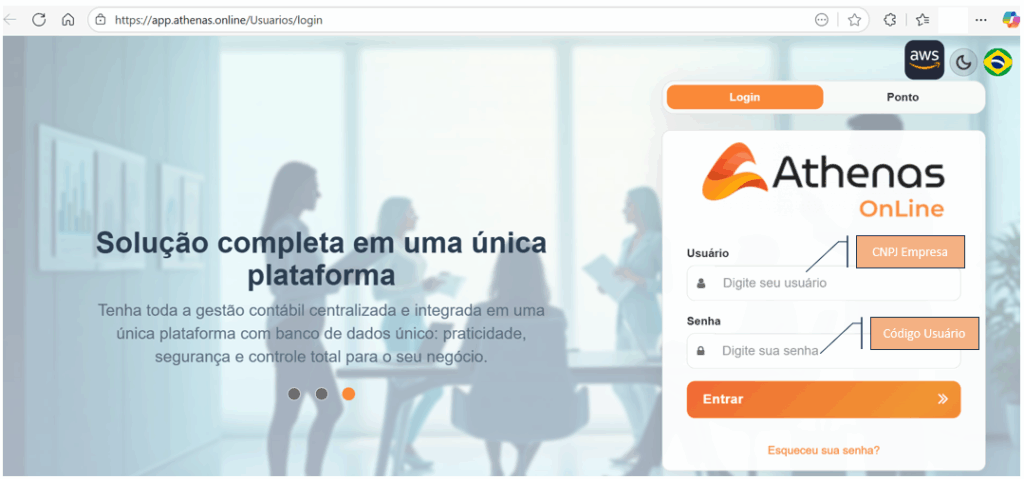Screen dimensions: 1024x479
Task: View site info lock icon
Action: click(101, 20)
